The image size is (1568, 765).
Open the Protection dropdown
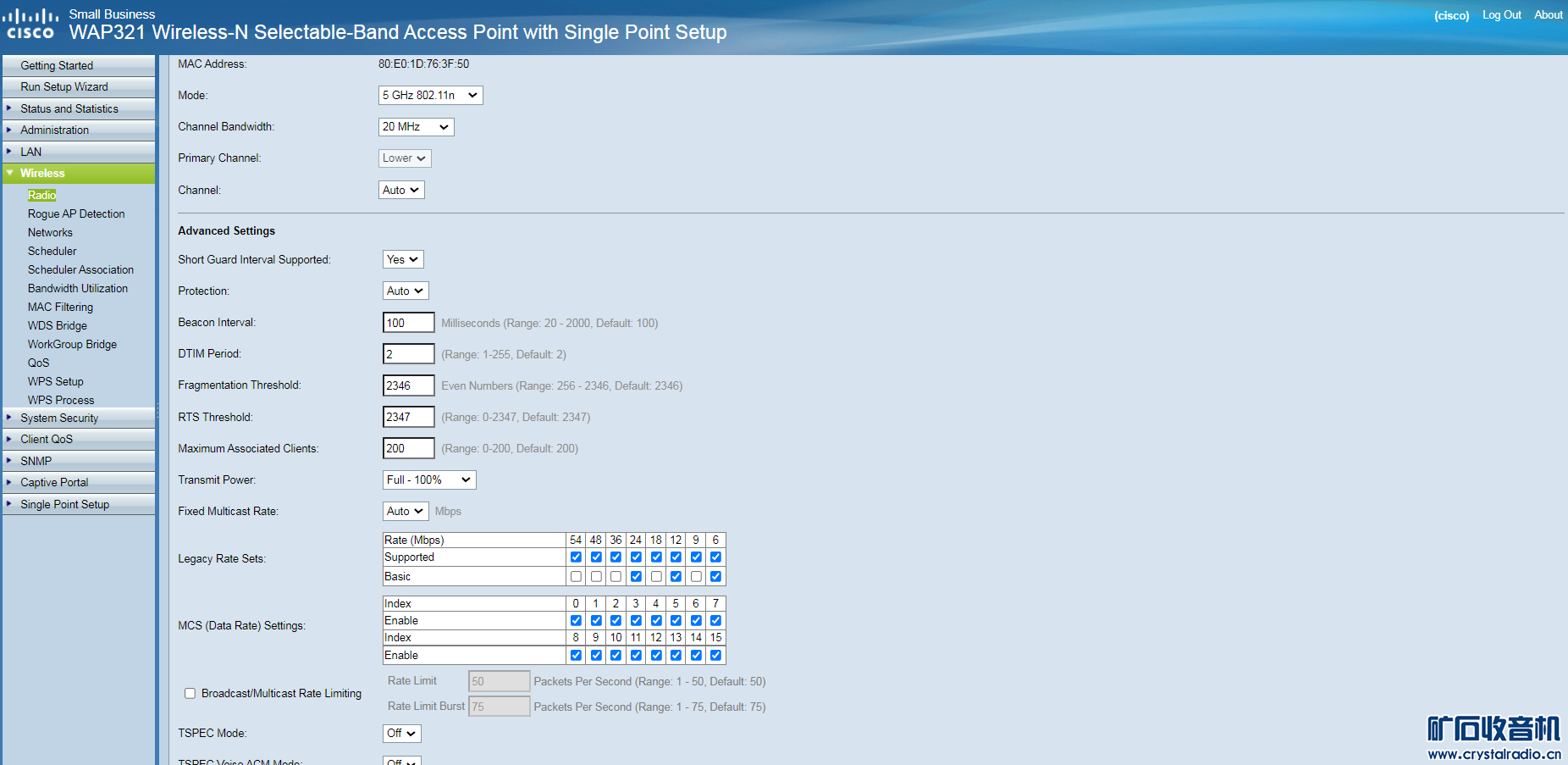point(406,291)
